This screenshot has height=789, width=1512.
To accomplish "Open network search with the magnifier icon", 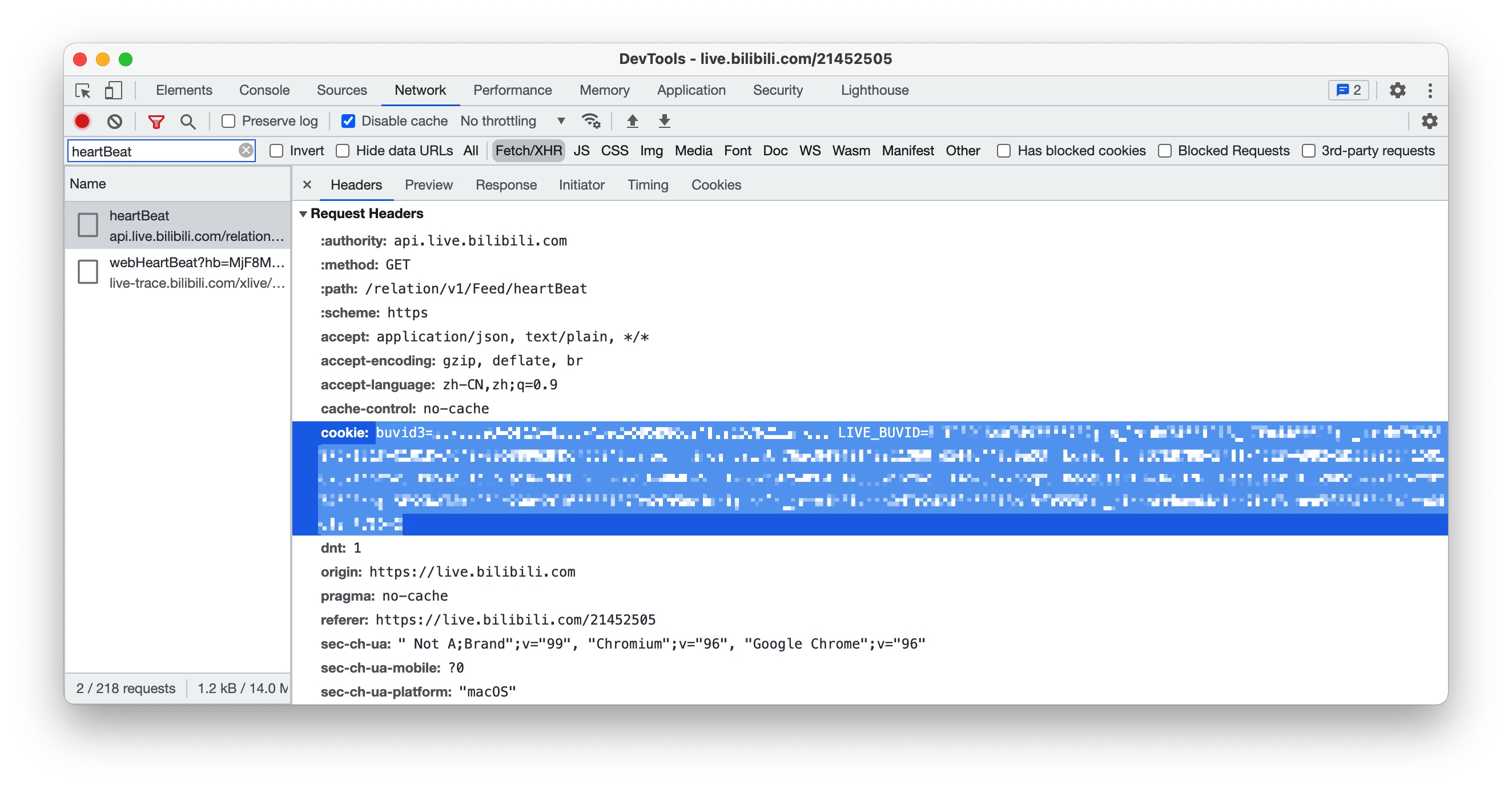I will [x=188, y=121].
